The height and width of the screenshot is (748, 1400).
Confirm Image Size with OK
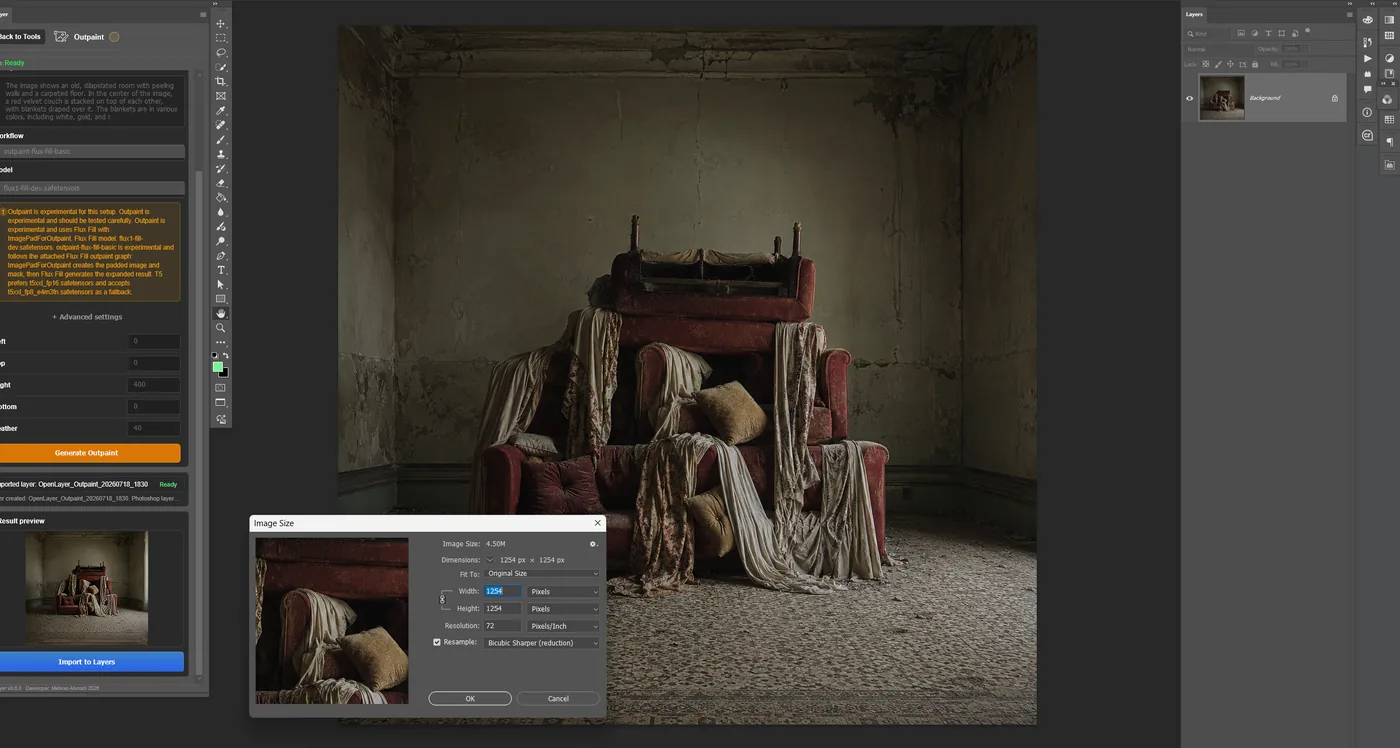click(470, 698)
